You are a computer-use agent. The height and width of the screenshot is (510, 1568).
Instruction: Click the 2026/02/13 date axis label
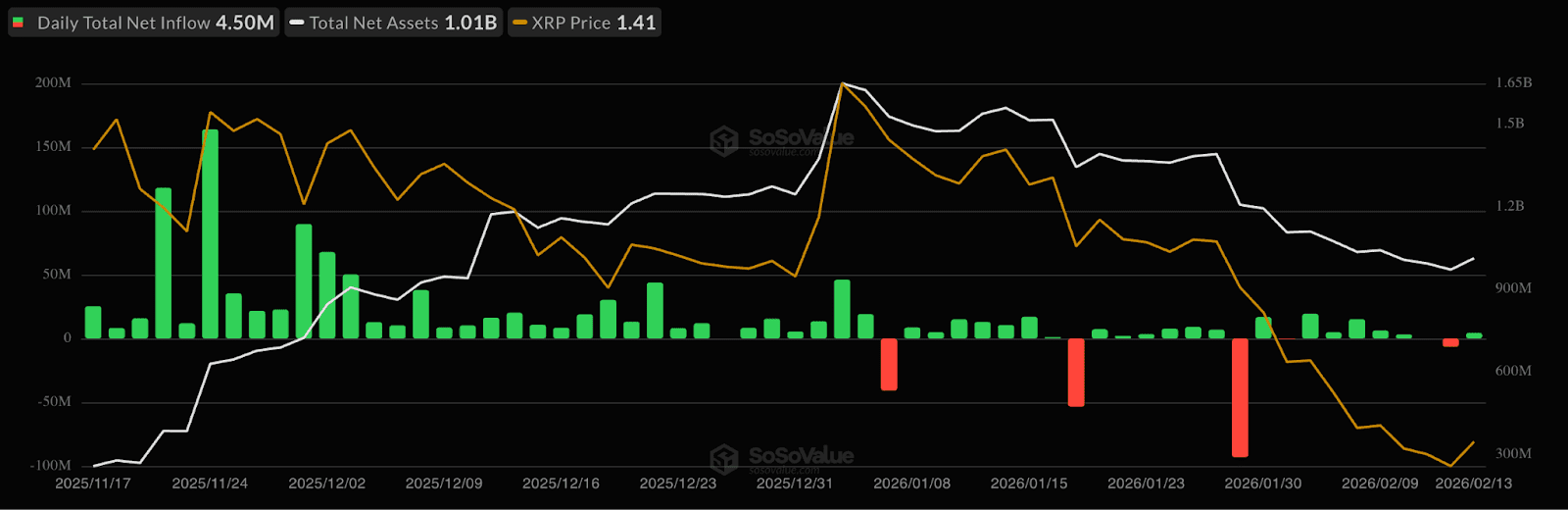click(x=1473, y=484)
